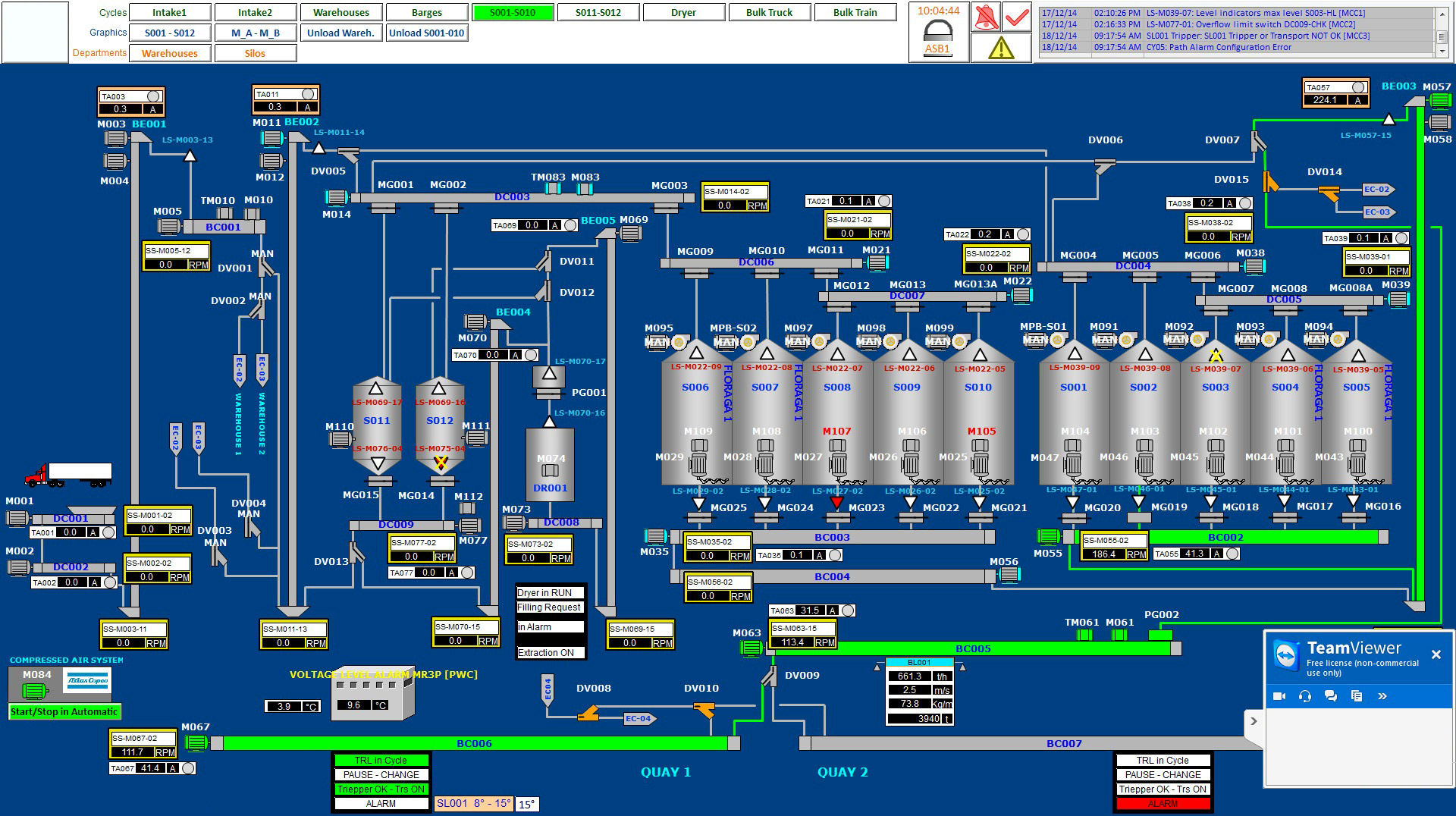The image size is (1456, 816).
Task: Select the red MG023 outlet gate under S008
Action: point(837,504)
